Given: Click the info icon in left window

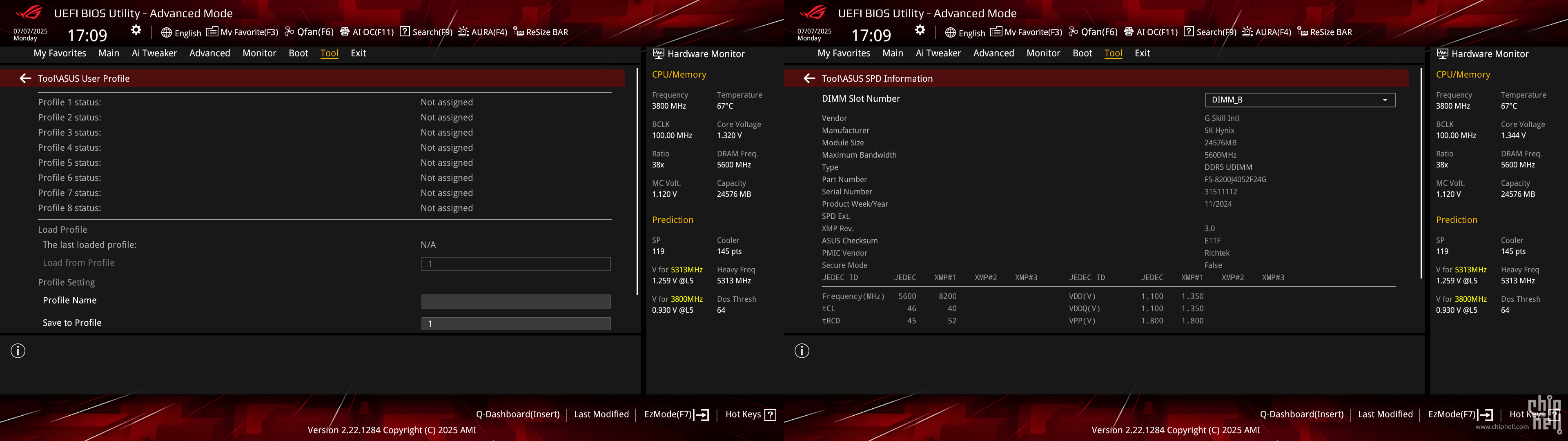Looking at the screenshot, I should (x=18, y=351).
